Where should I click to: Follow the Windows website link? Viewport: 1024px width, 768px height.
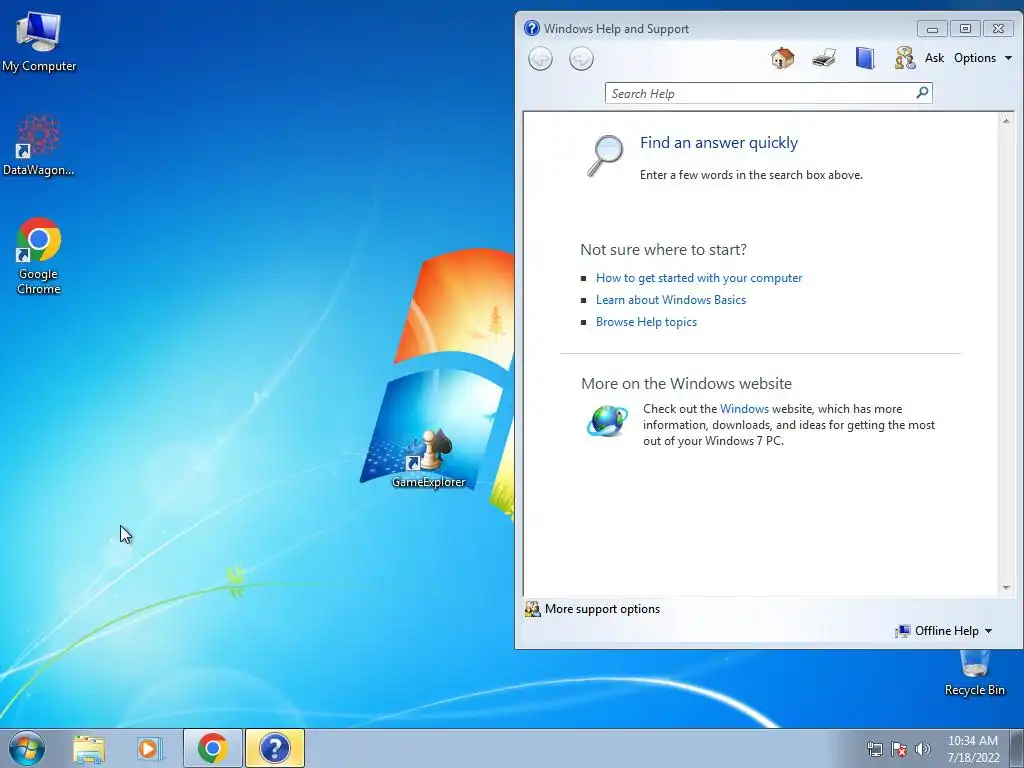(744, 409)
